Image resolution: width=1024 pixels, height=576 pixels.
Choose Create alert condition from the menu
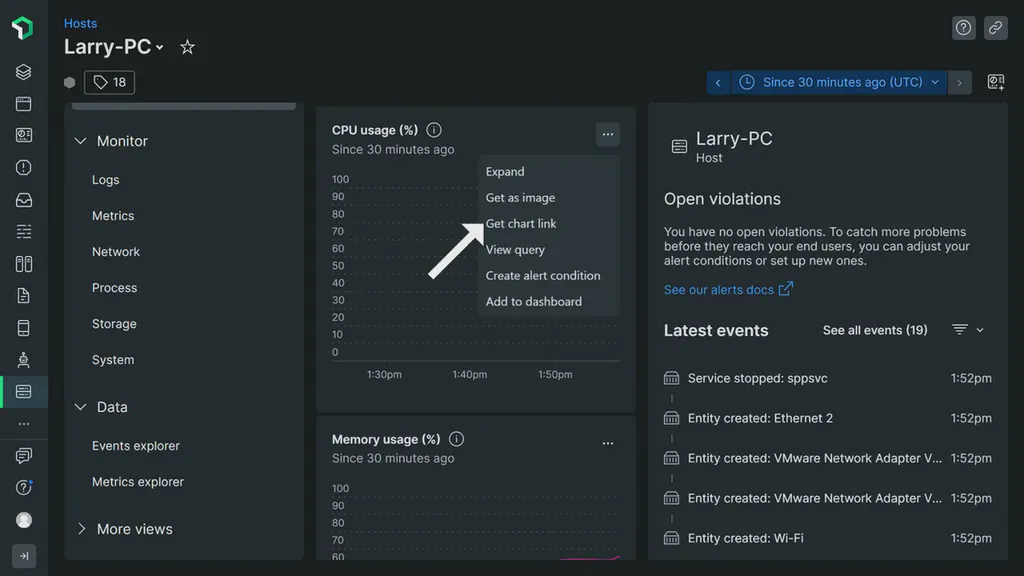(x=543, y=275)
